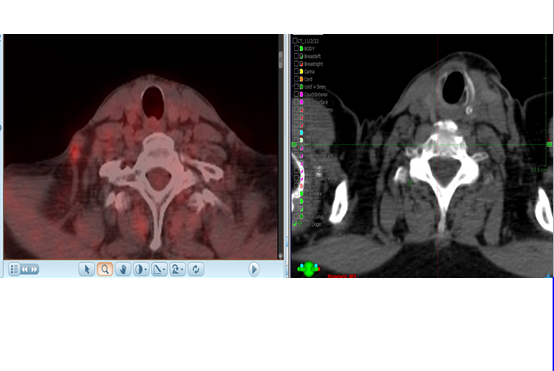Select the cord + 5mm structure label
Viewport: 554px width, 371px height.
(315, 87)
